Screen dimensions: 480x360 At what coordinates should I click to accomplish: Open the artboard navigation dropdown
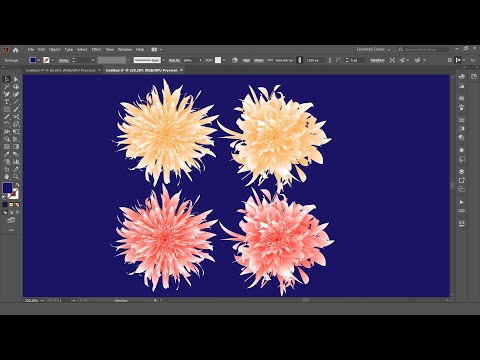pyautogui.click(x=74, y=301)
